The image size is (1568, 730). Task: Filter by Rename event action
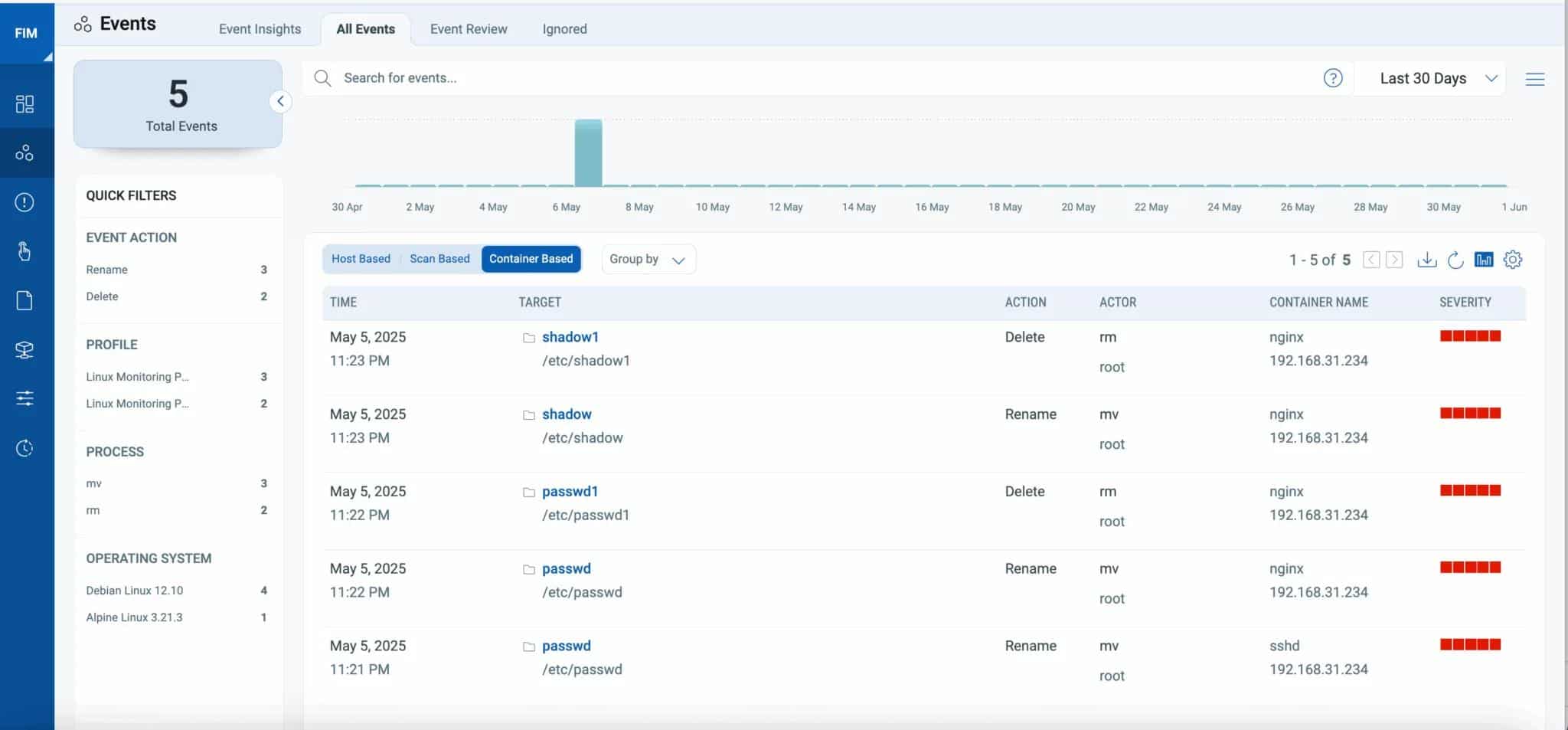click(107, 270)
